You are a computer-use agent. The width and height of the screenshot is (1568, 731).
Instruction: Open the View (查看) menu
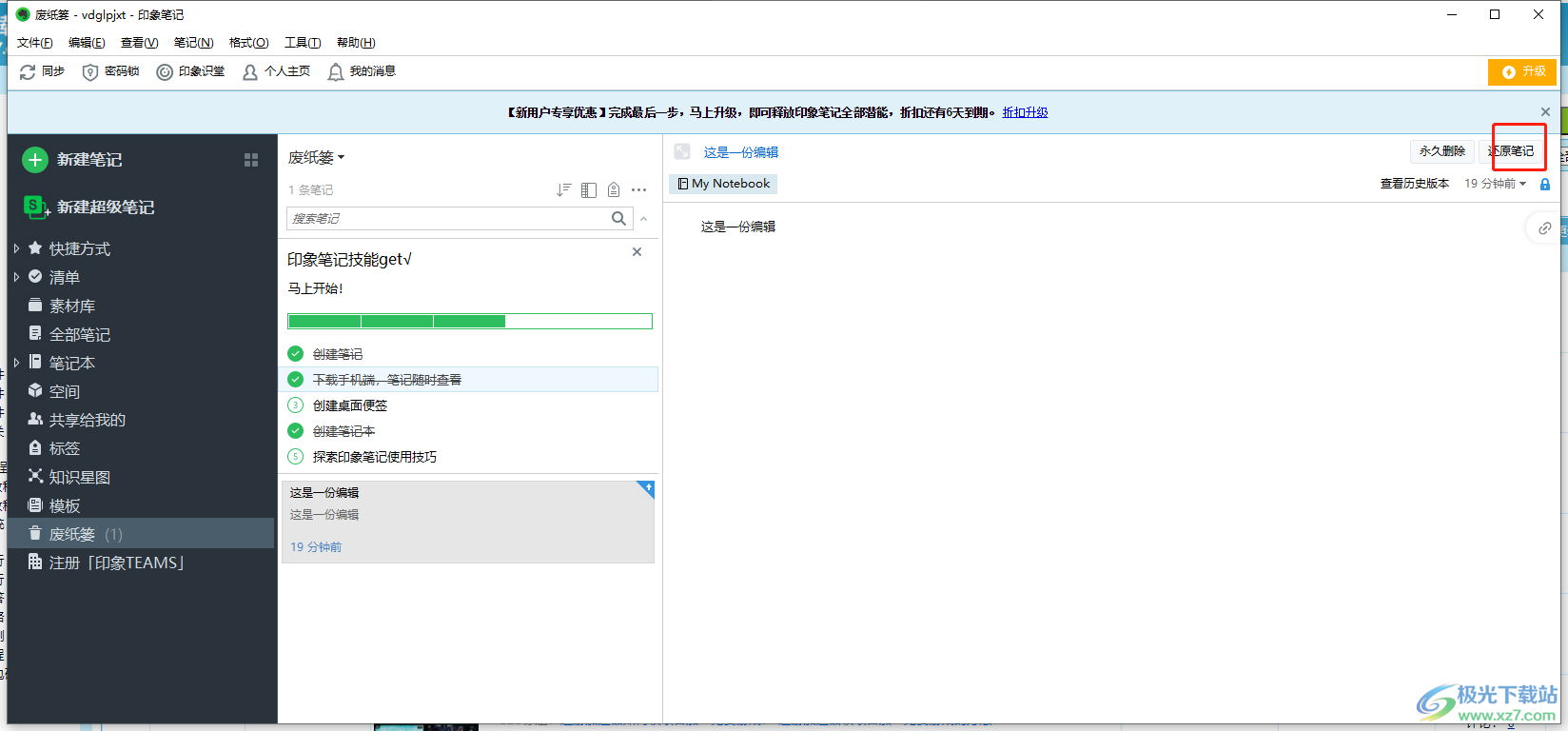pos(139,43)
